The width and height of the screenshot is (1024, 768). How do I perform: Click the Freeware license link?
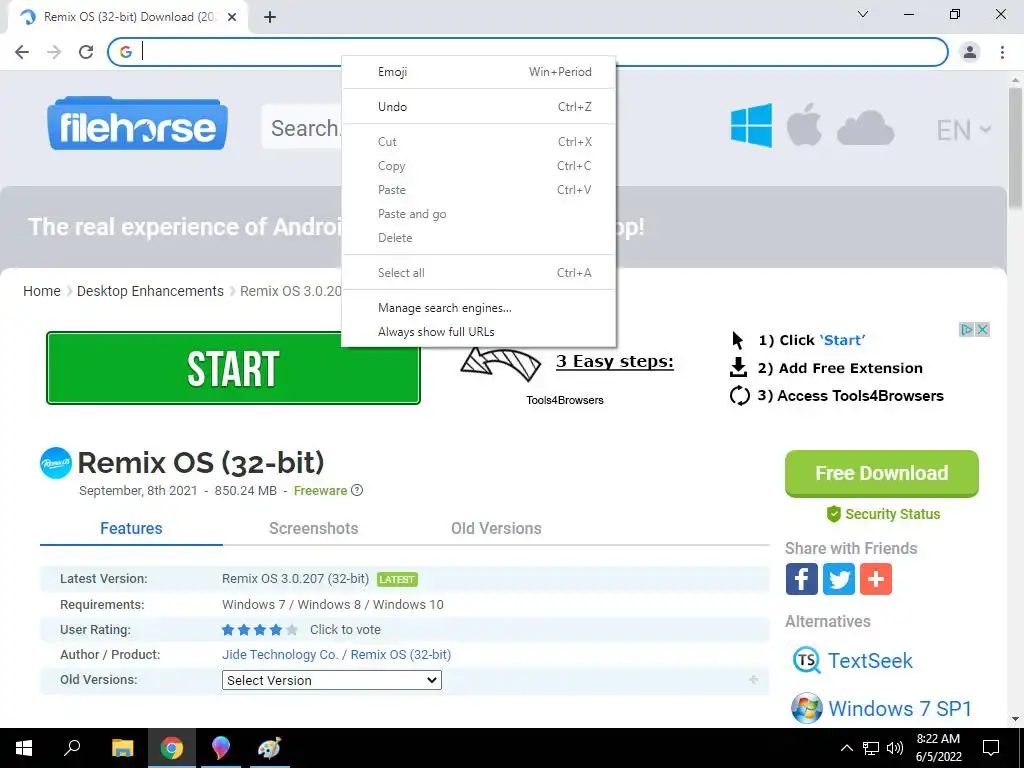click(320, 490)
